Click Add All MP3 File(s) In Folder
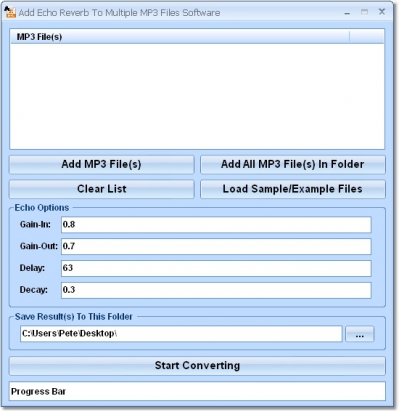Image resolution: width=400 pixels, height=412 pixels. [x=293, y=164]
